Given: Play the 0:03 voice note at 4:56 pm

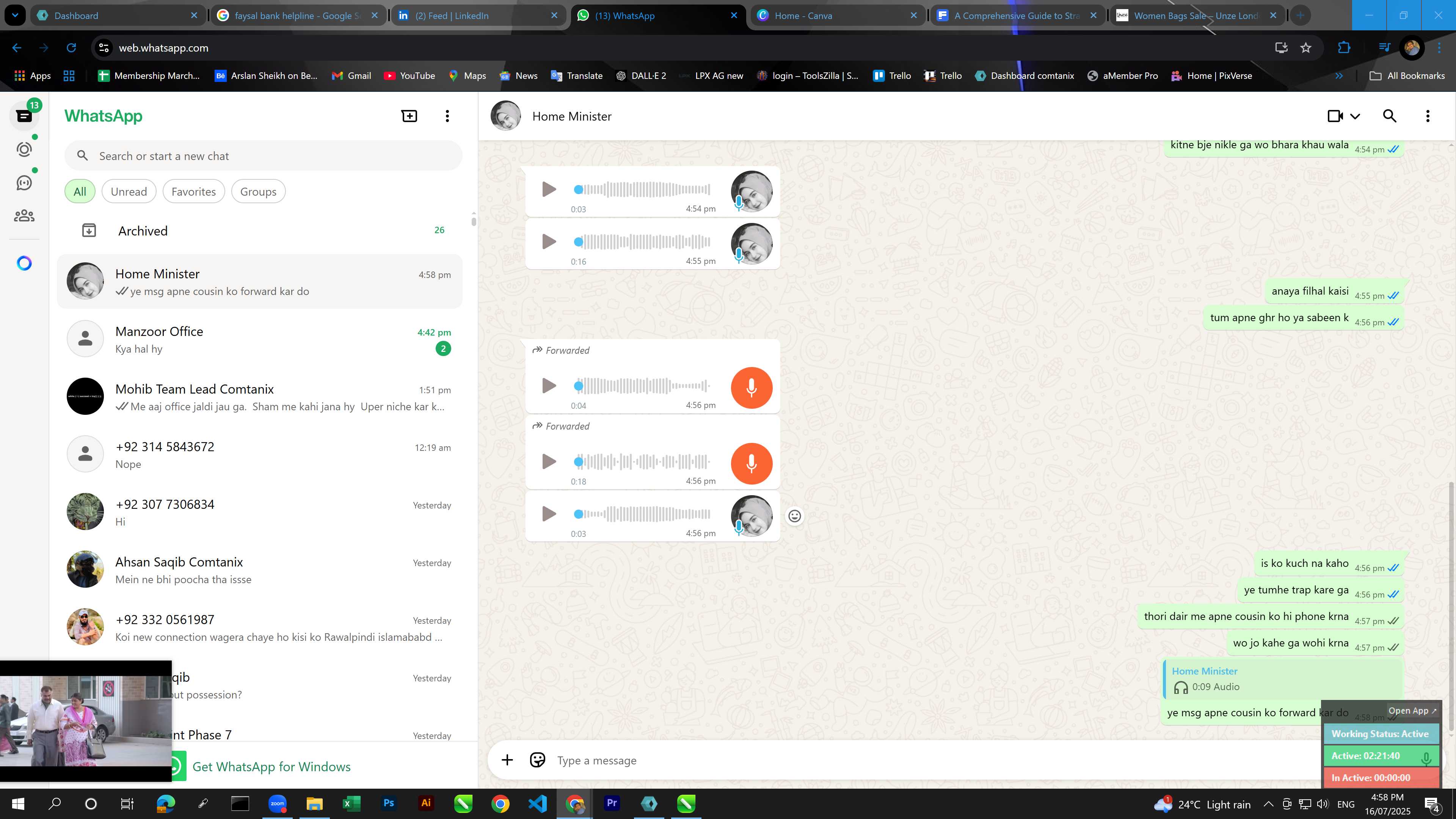Looking at the screenshot, I should 548,514.
